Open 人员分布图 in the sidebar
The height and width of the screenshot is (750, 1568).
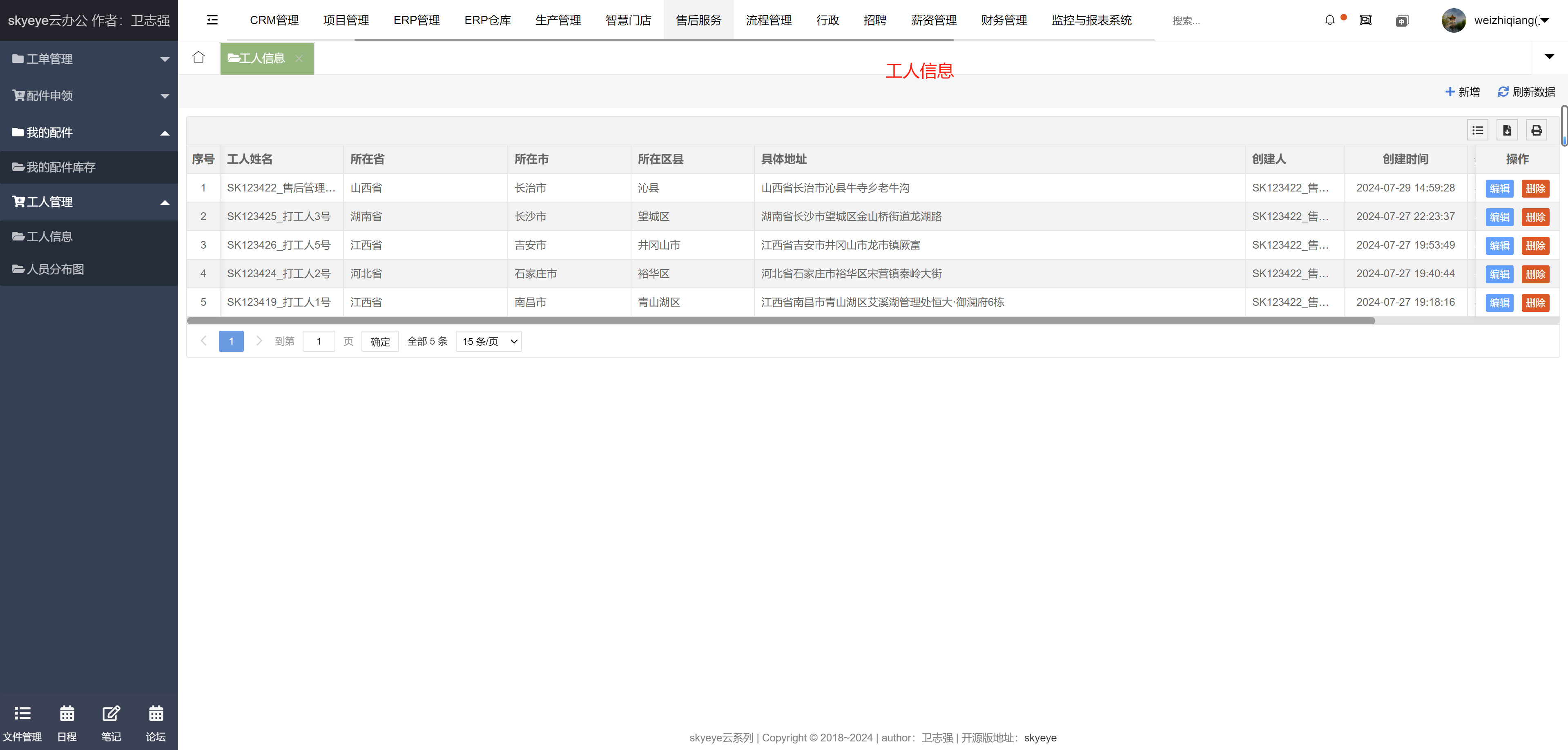55,269
